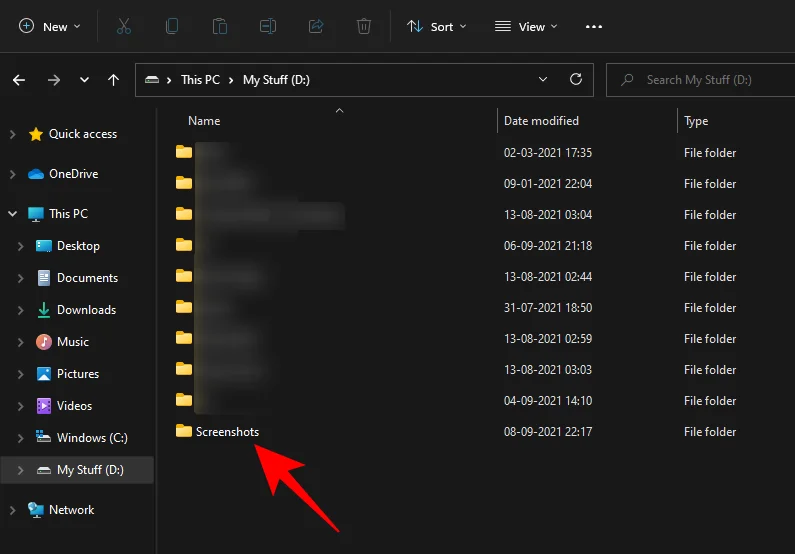Open the Sort options menu
Viewport: 795px width, 554px height.
click(x=436, y=26)
